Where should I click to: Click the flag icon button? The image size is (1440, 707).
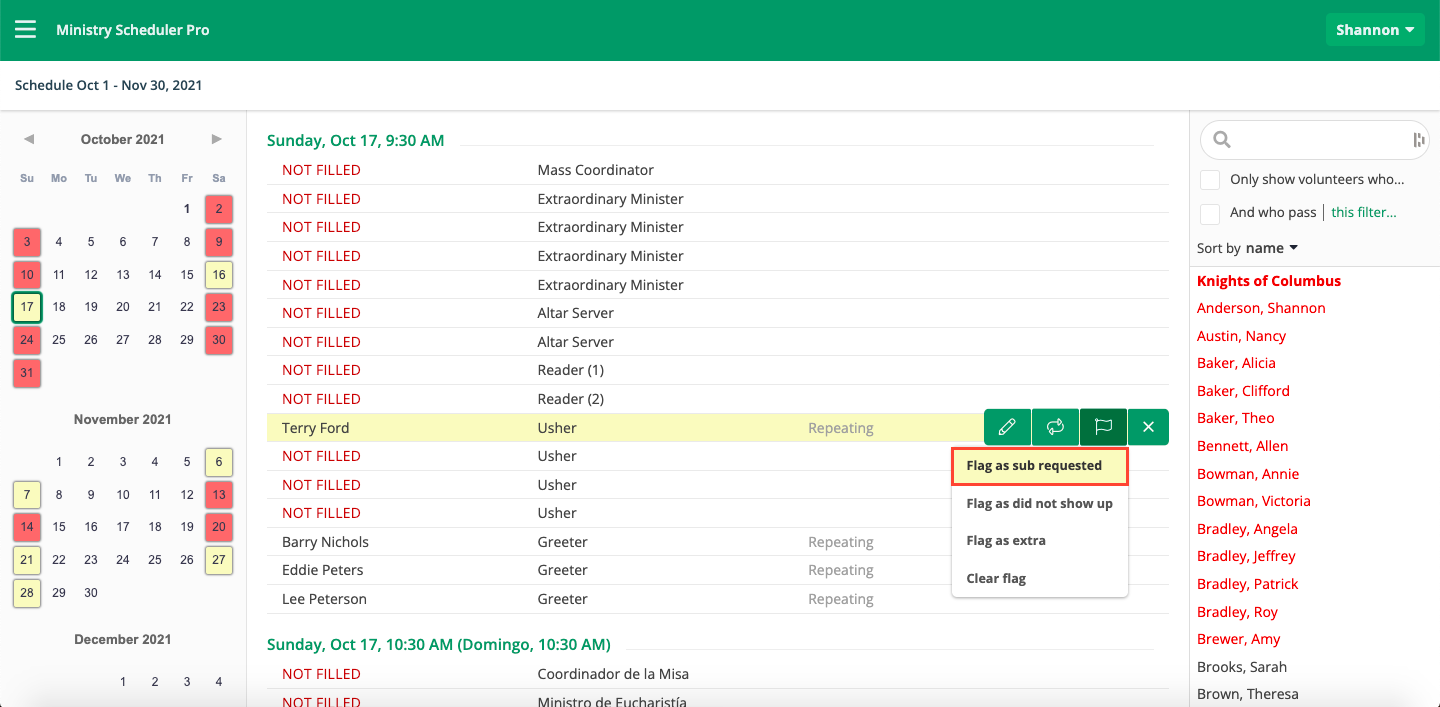[x=1103, y=427]
